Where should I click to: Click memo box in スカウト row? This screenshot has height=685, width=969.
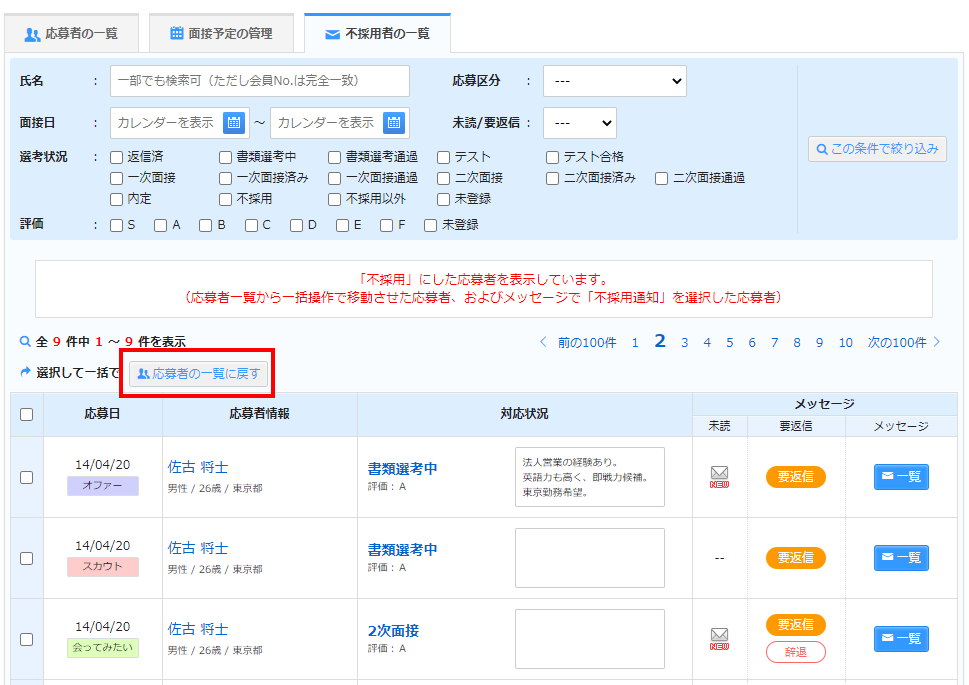590,558
